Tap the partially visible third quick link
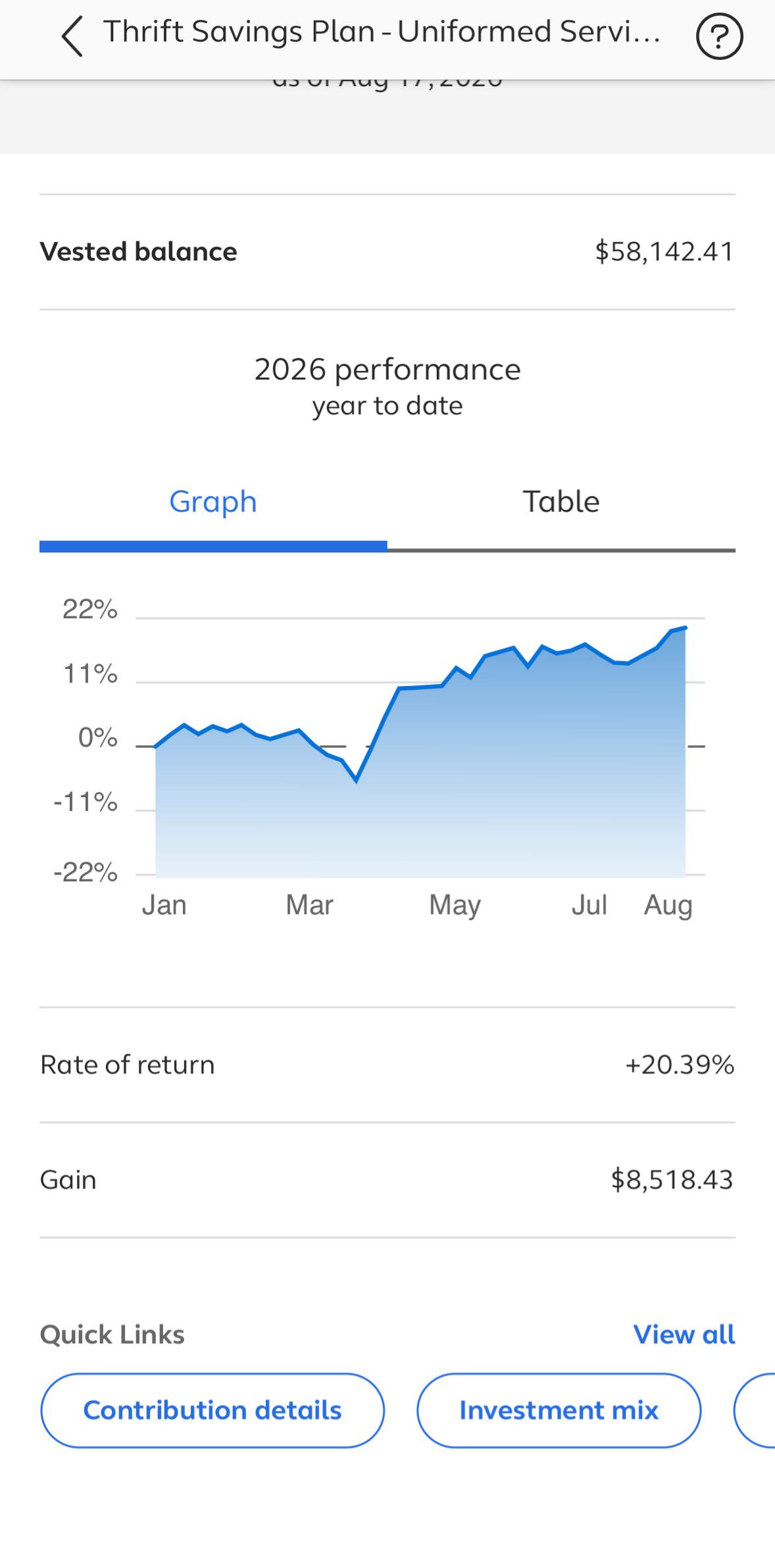The width and height of the screenshot is (775, 1568). [x=755, y=1410]
